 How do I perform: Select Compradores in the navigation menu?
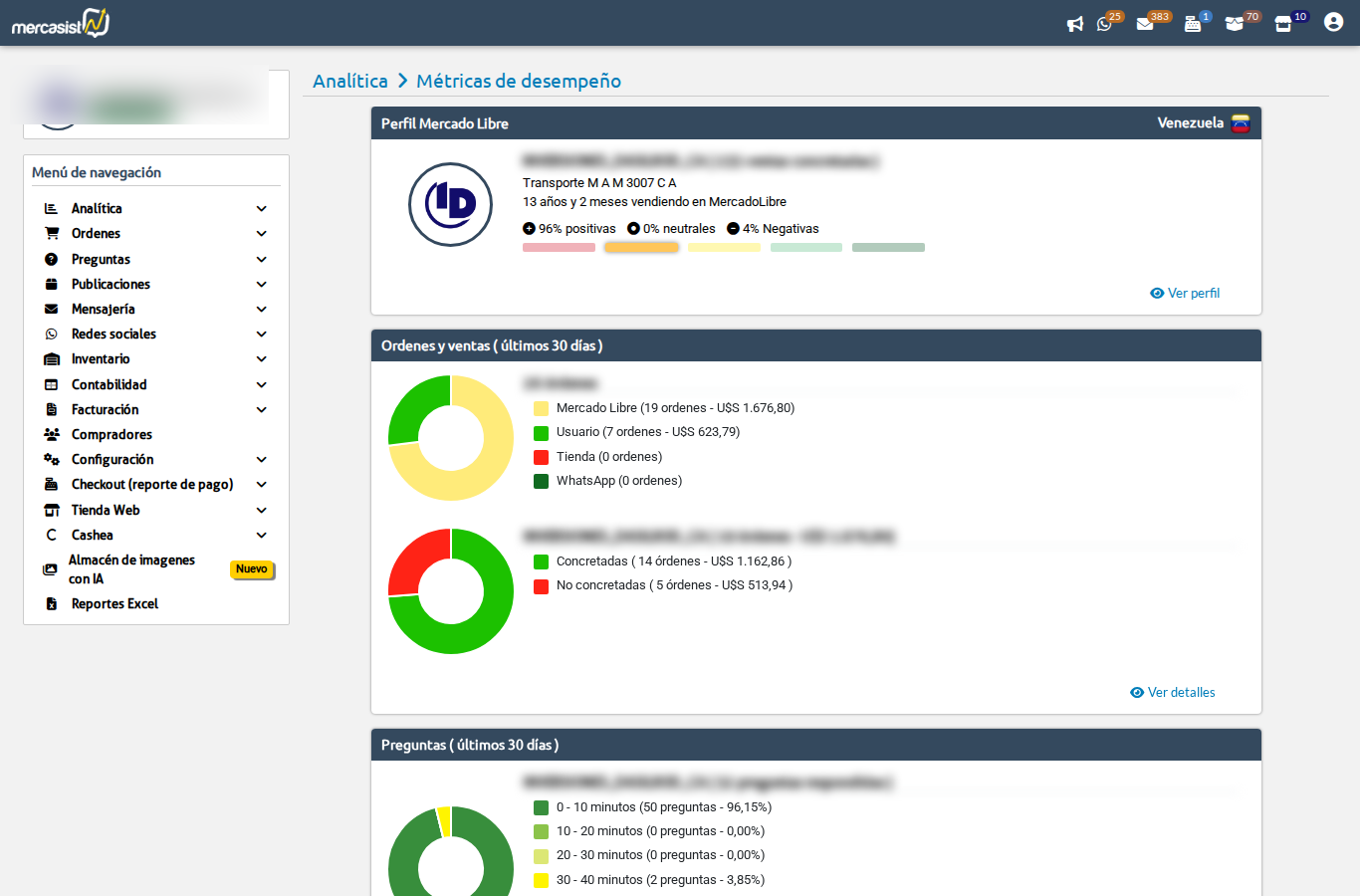pyautogui.click(x=112, y=434)
